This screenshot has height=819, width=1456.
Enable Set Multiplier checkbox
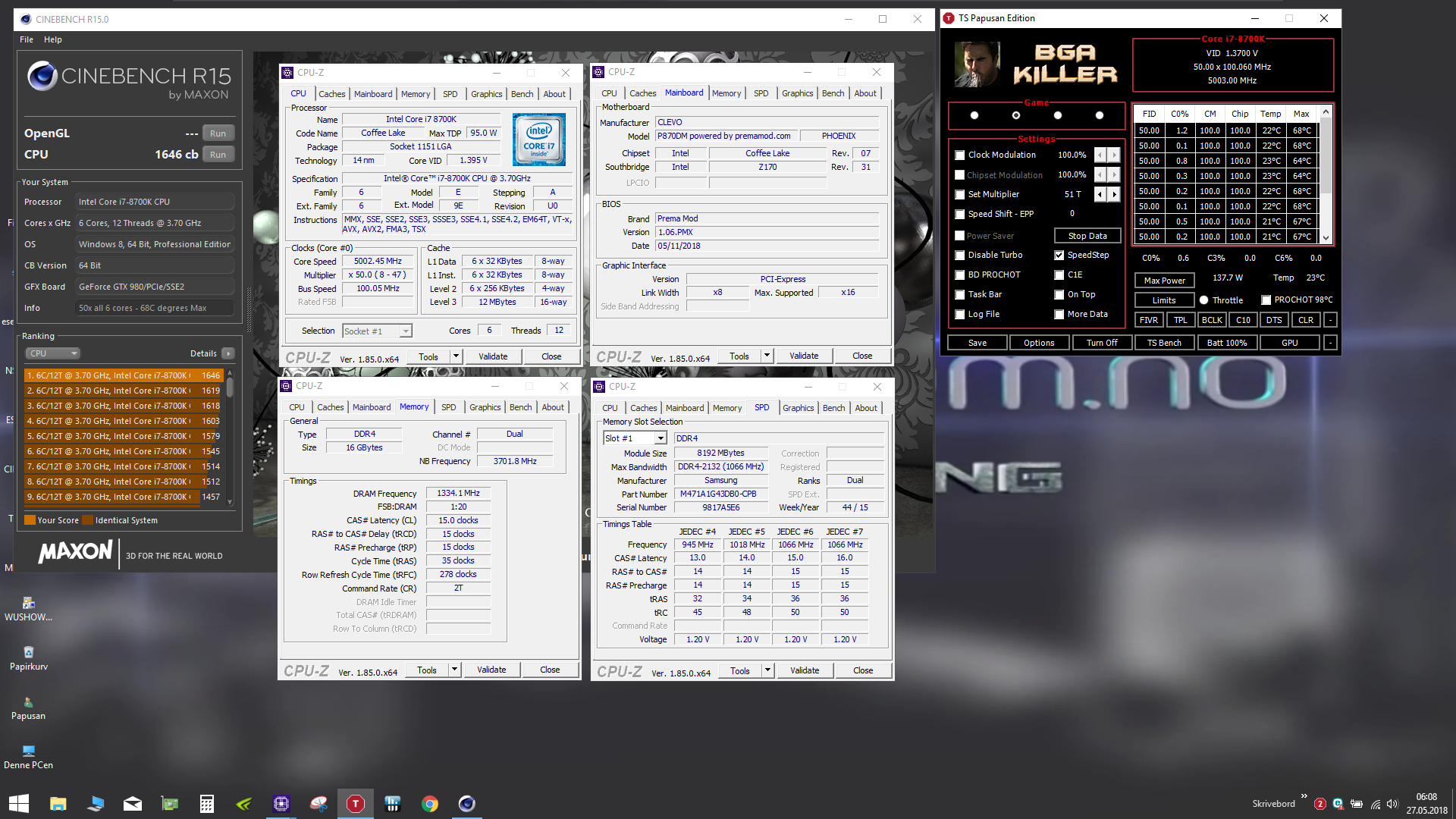pos(960,194)
